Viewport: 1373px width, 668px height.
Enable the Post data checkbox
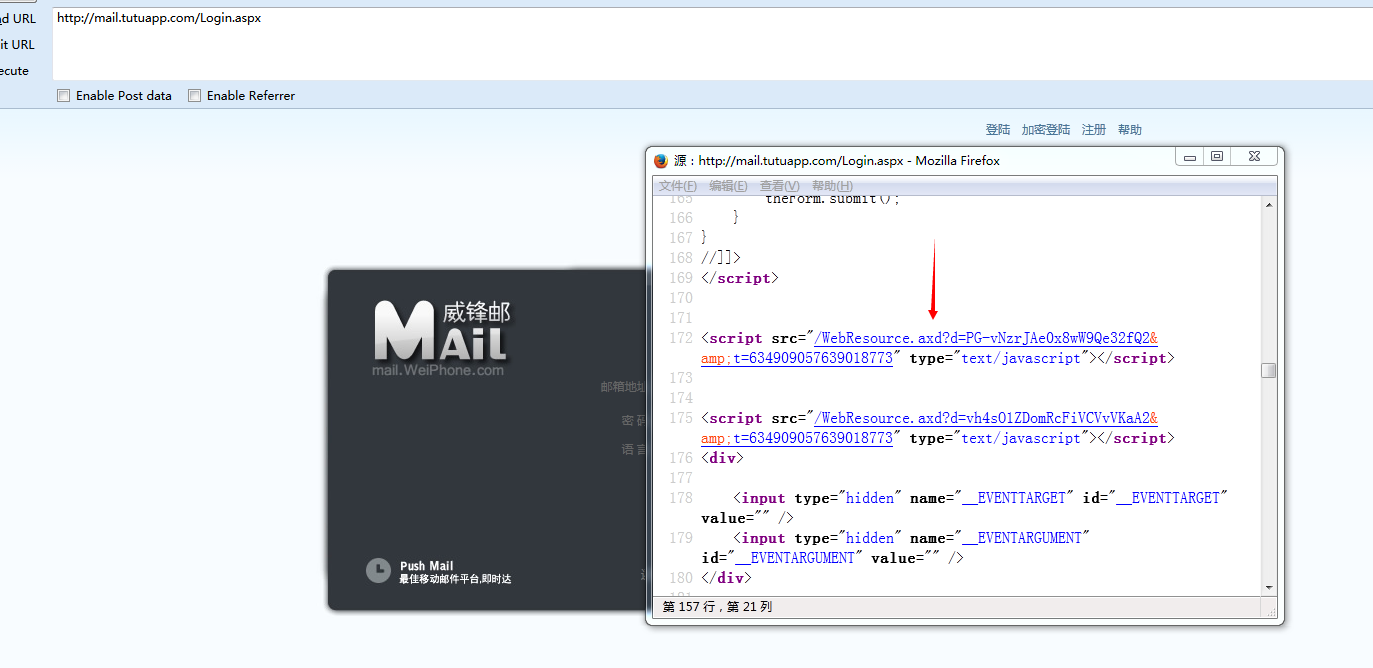coord(64,96)
